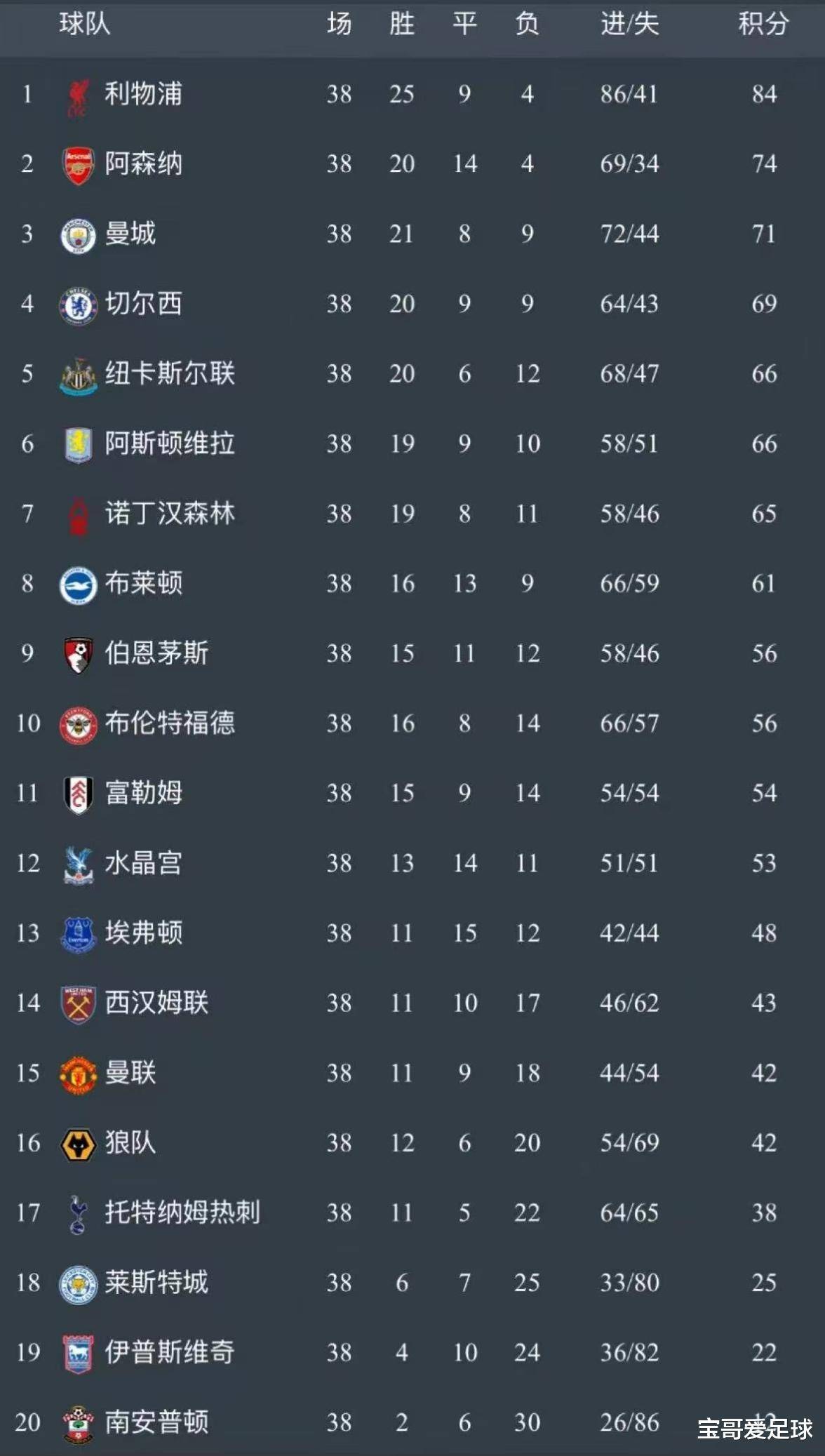Tap the Chelsea club crest
Image resolution: width=825 pixels, height=1456 pixels.
78,305
